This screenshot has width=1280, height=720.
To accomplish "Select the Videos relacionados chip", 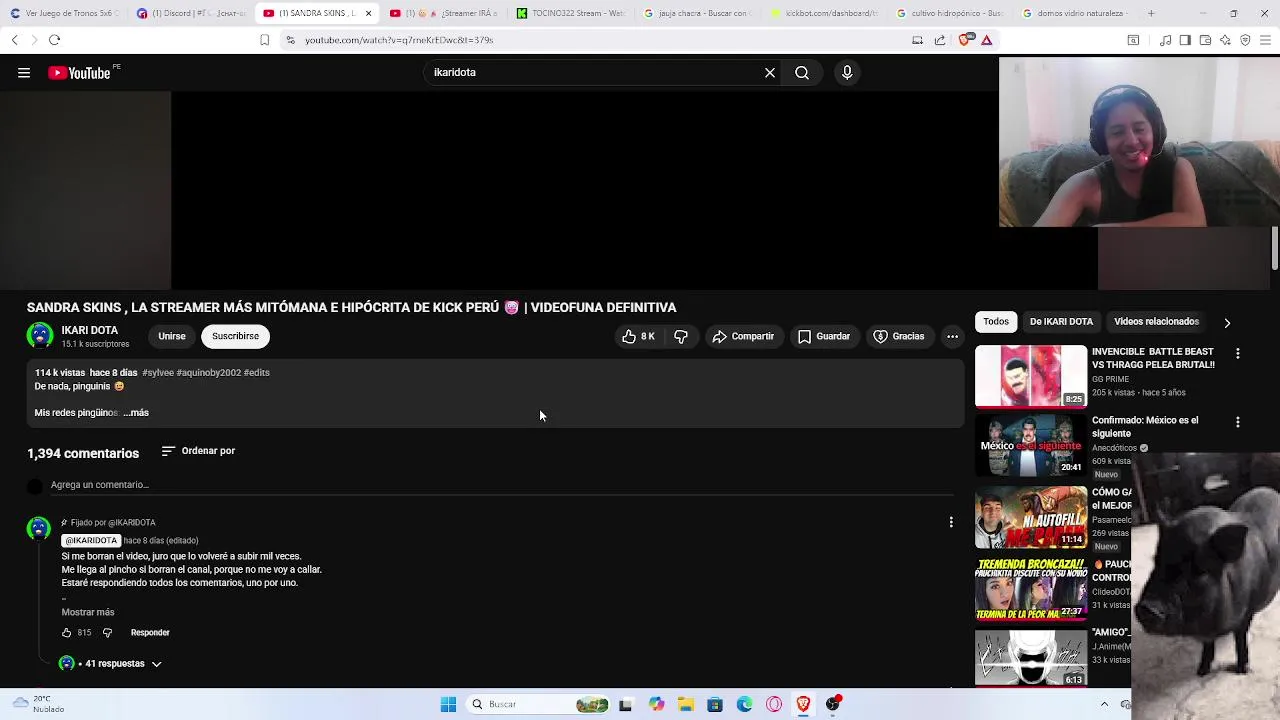I will tap(1156, 322).
